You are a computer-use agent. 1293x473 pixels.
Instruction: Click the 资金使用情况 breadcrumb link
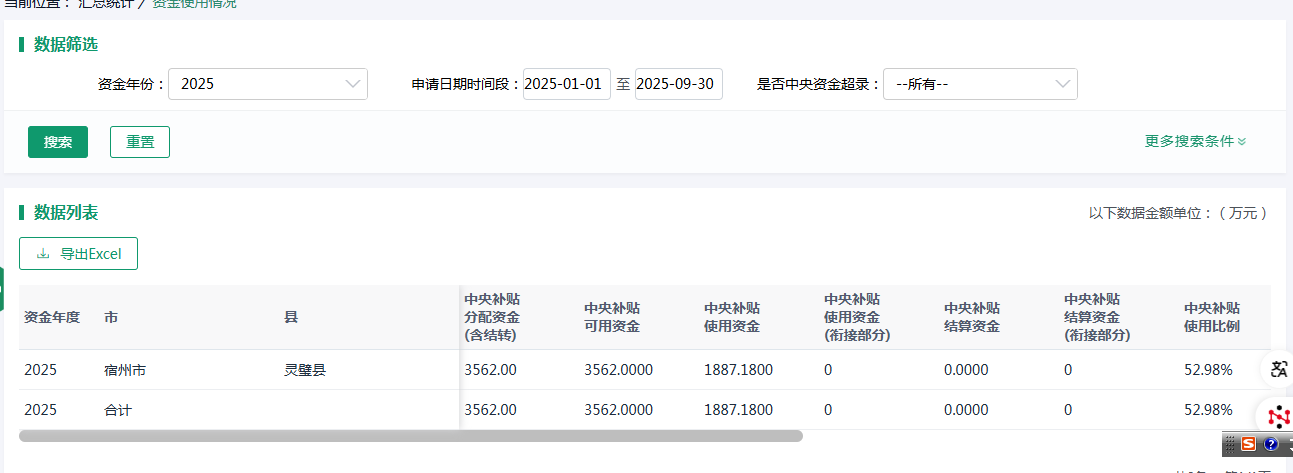coord(194,3)
